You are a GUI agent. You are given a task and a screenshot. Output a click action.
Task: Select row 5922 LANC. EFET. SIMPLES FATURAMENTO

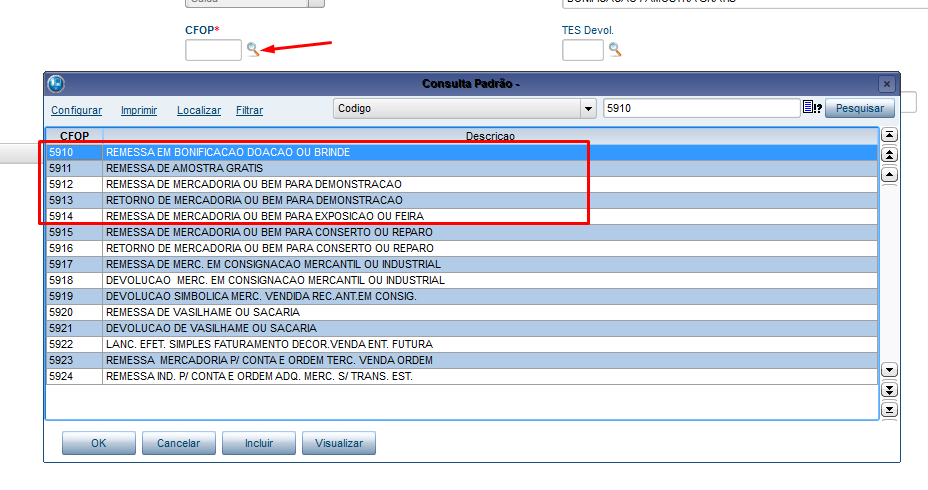tap(462, 344)
